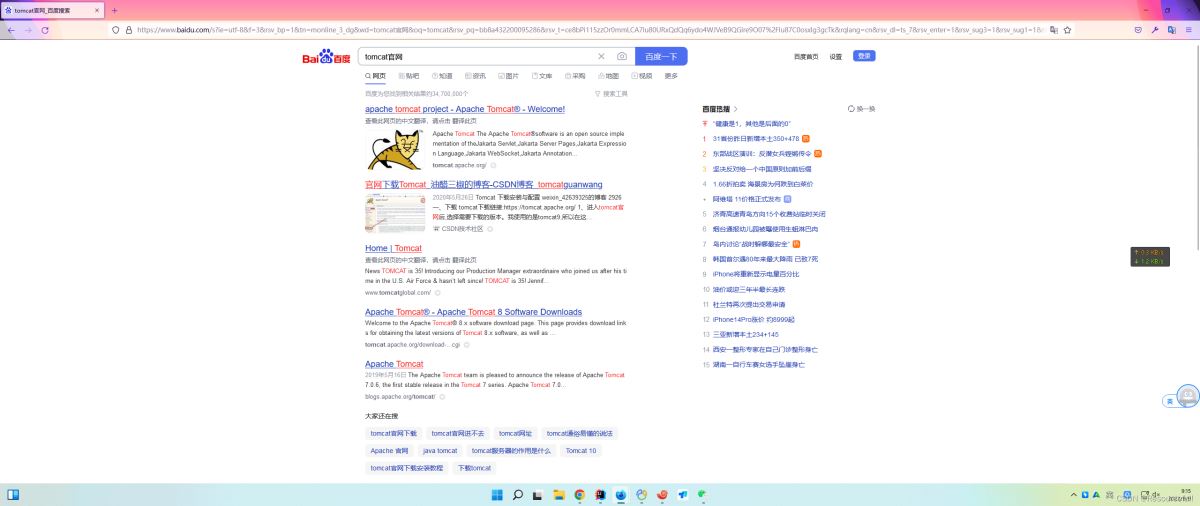Click www.tomcatglobal.com source URL

(x=397, y=293)
